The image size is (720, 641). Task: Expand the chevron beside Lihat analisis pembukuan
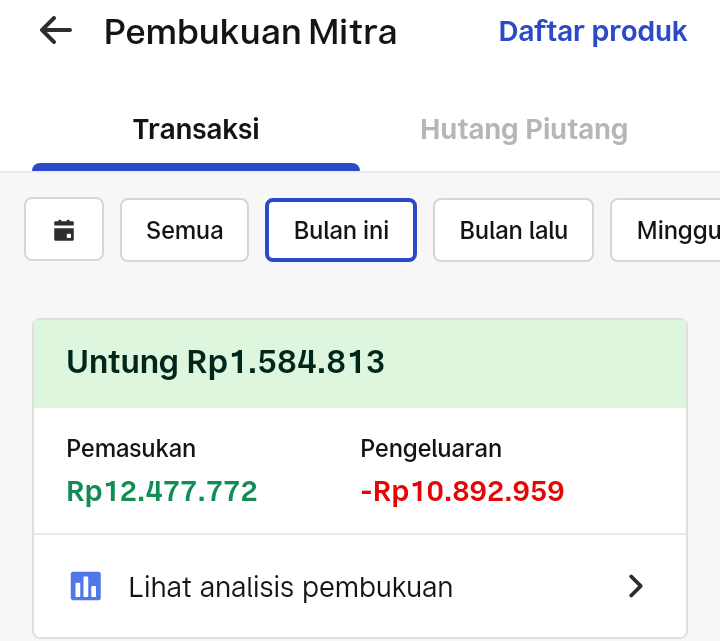coord(636,586)
